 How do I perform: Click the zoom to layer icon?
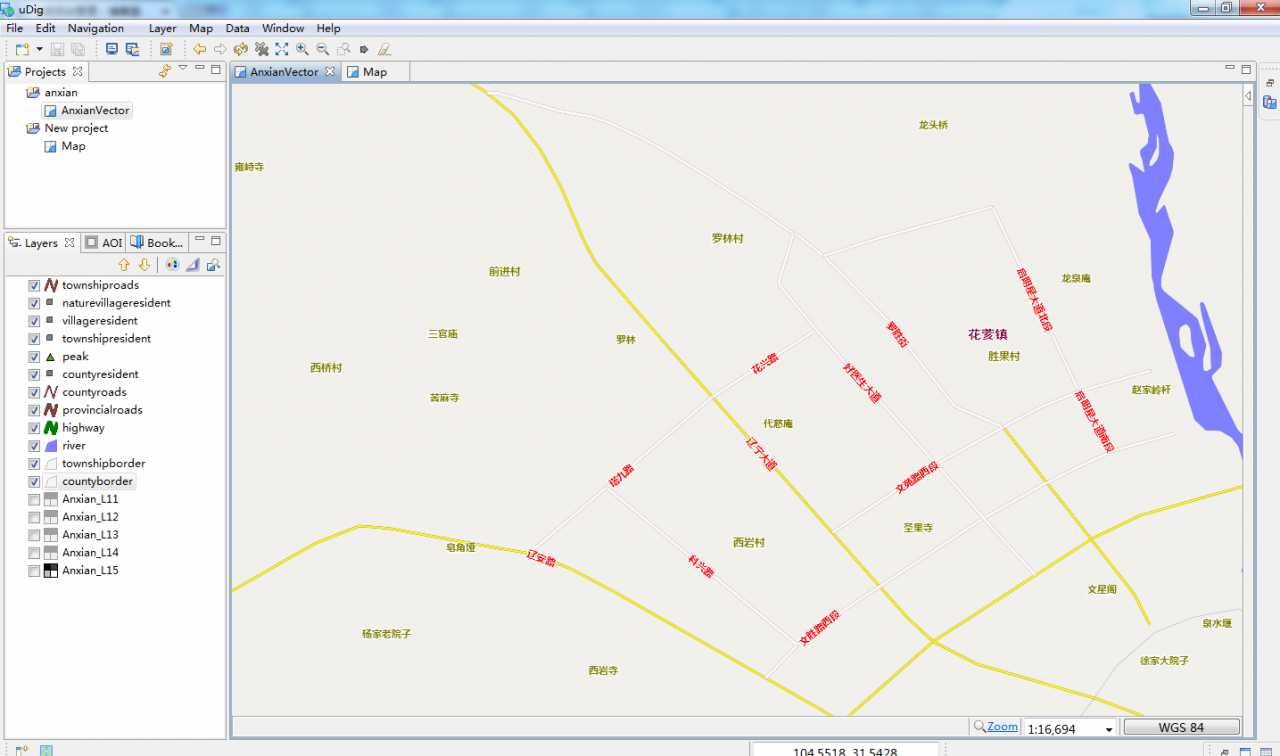213,265
